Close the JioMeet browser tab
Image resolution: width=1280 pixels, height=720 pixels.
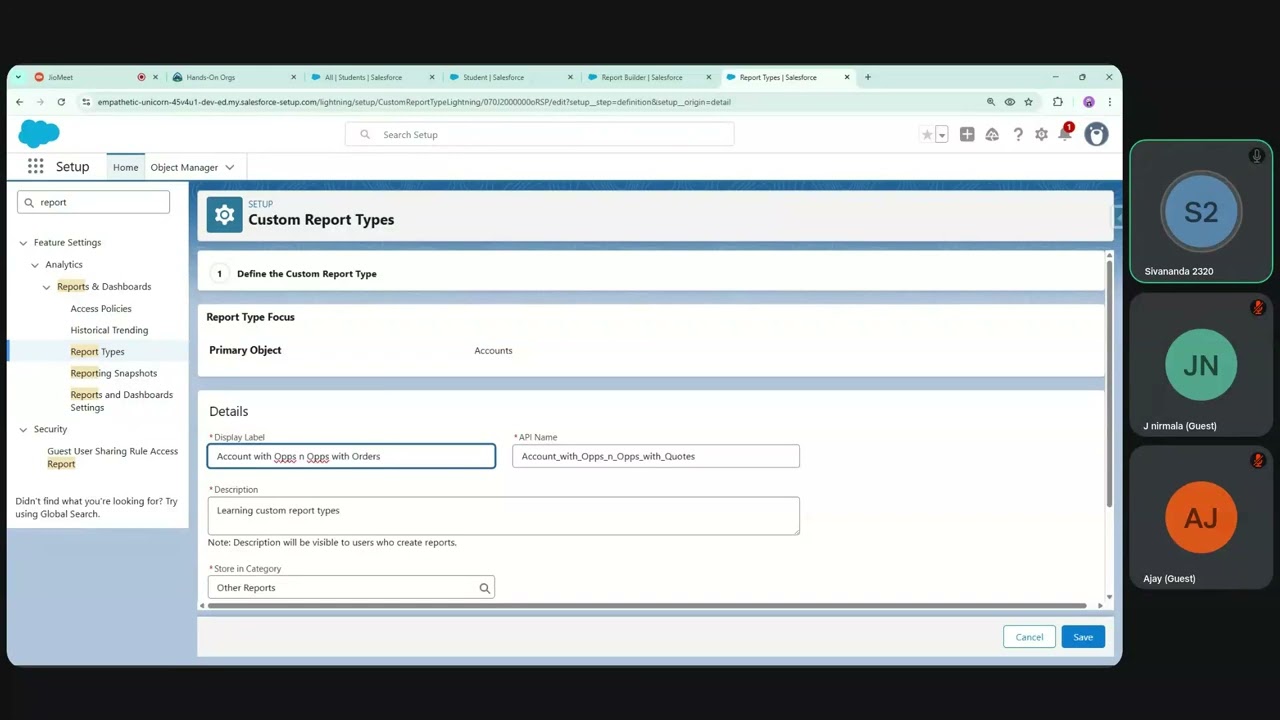[x=155, y=77]
